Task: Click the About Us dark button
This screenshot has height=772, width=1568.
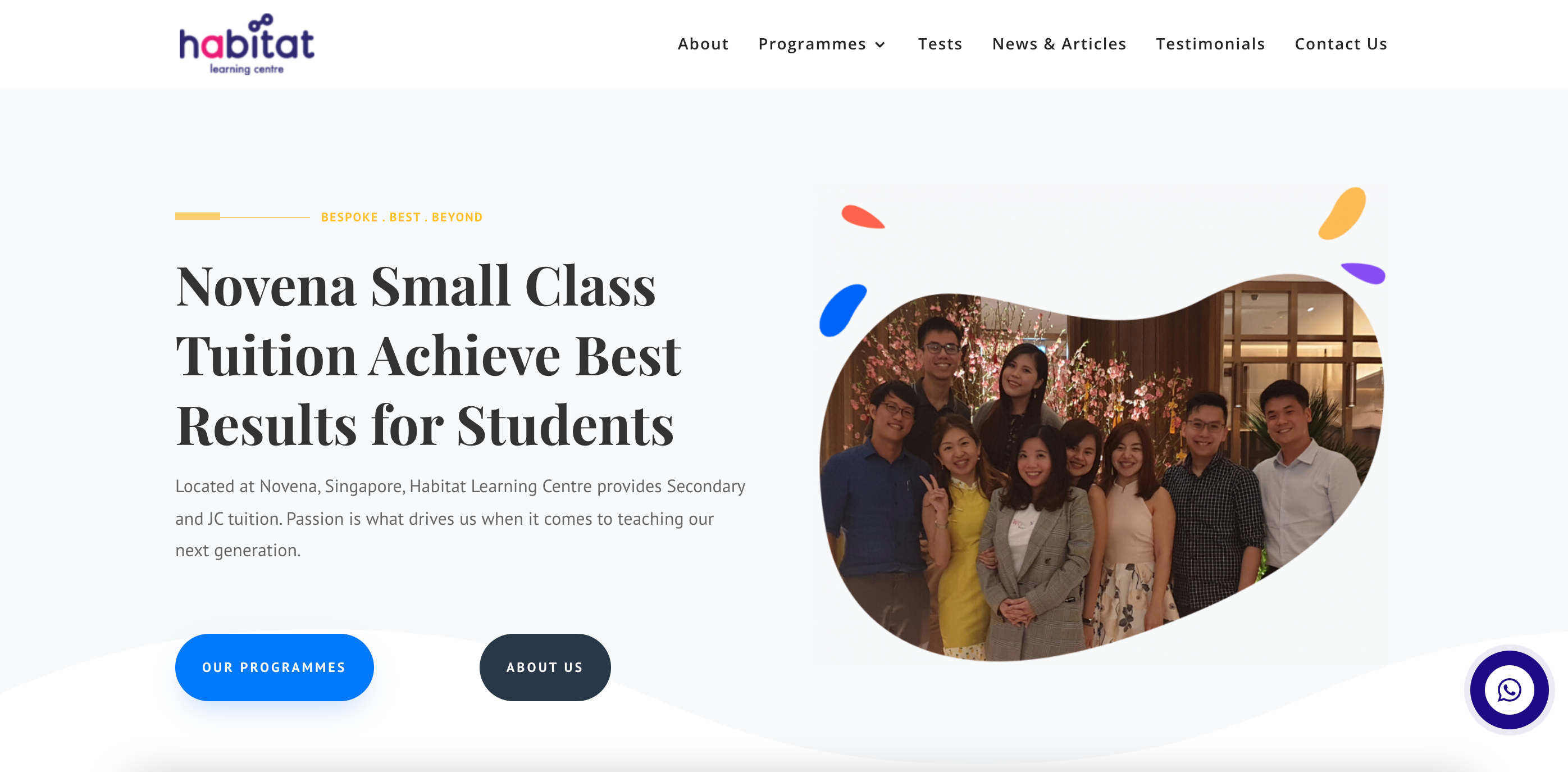Action: [x=545, y=667]
